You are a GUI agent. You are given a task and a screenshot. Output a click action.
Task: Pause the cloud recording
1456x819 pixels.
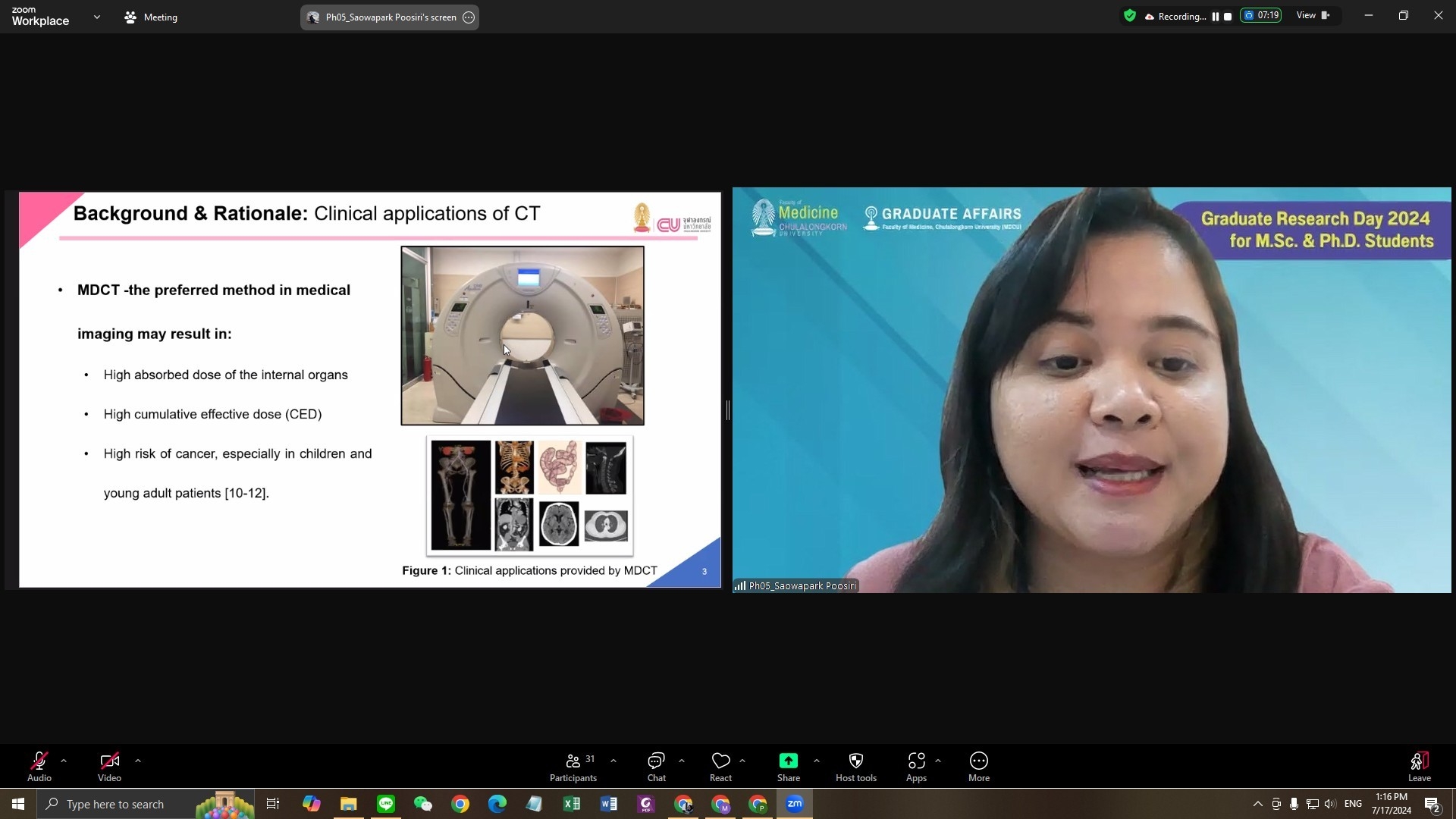pos(1215,17)
